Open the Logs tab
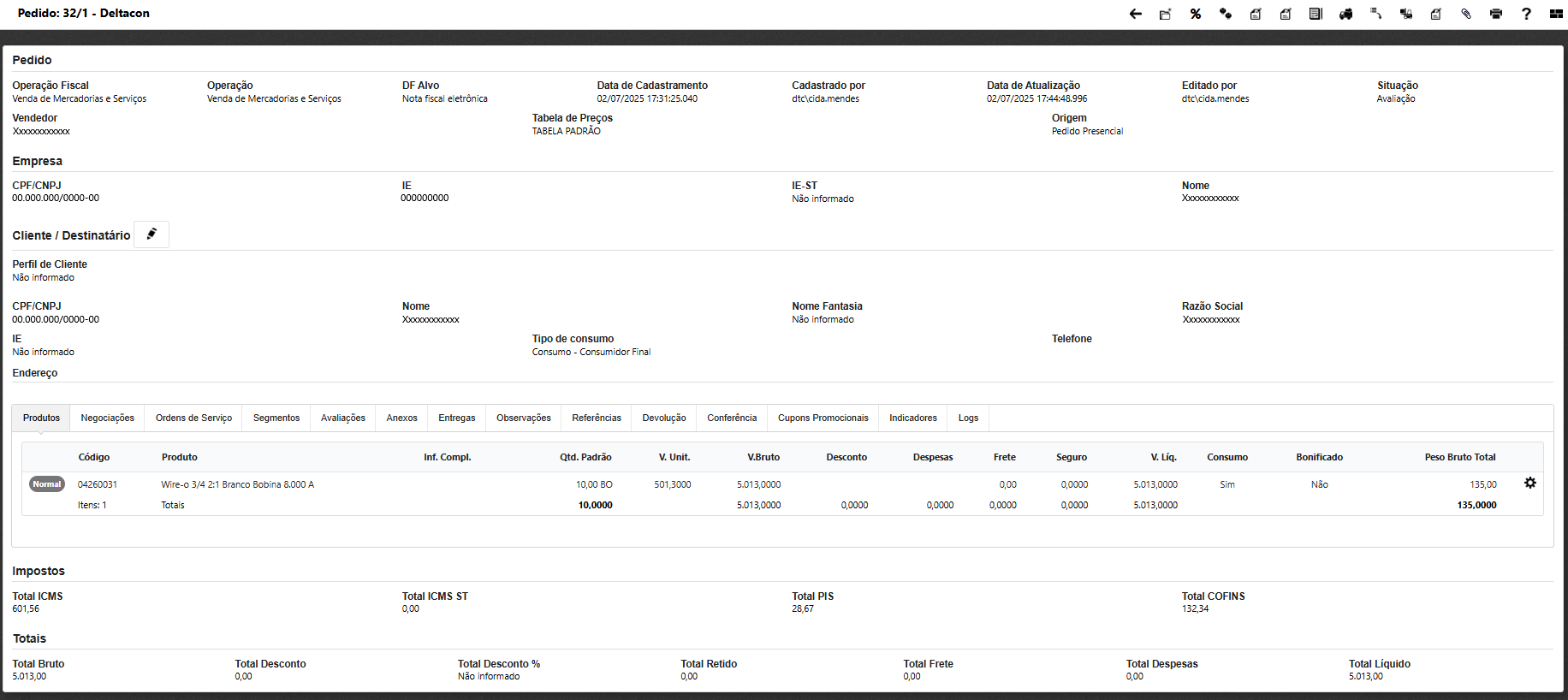The height and width of the screenshot is (700, 1568). coord(968,418)
